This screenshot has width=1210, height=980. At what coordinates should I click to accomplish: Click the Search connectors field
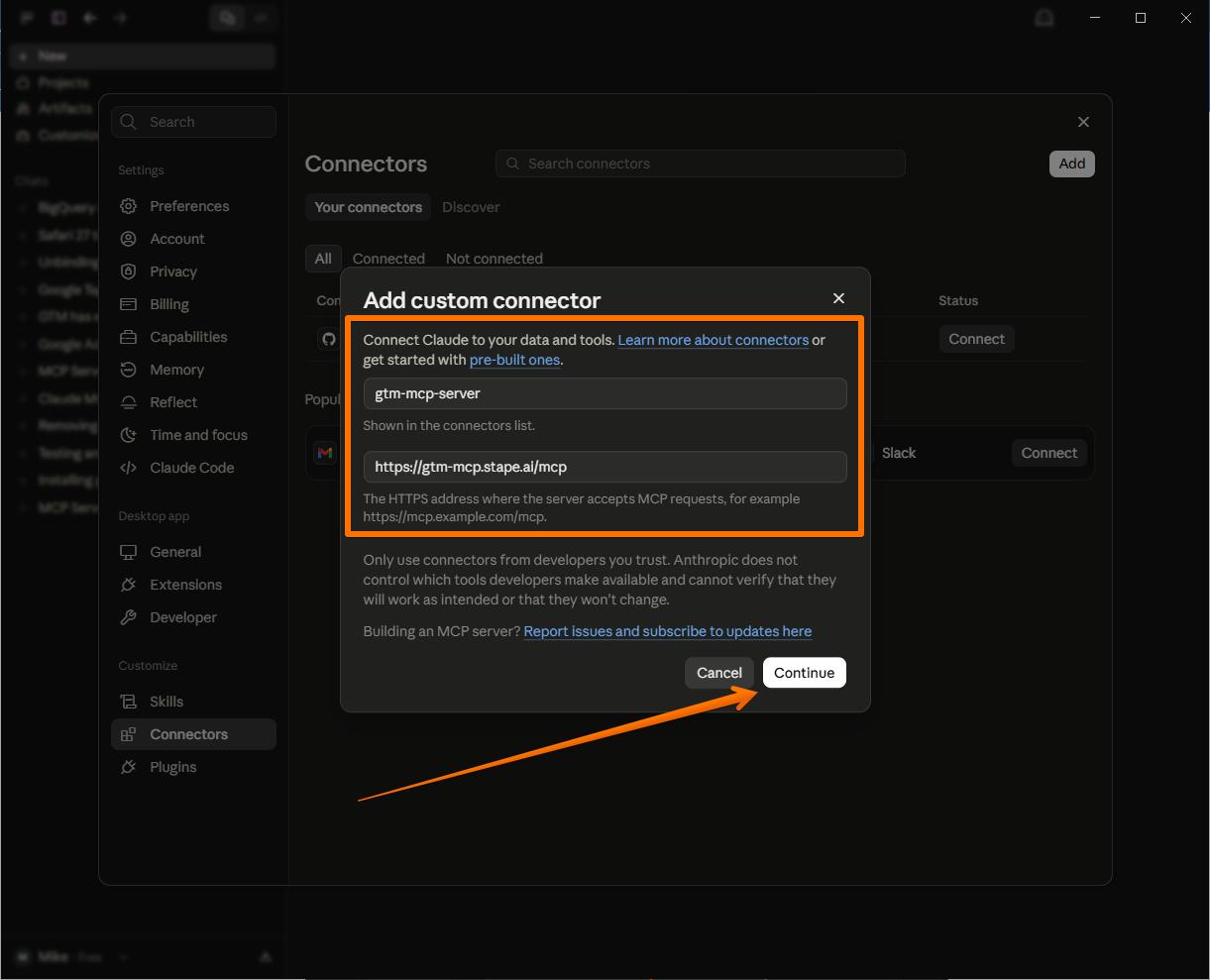pyautogui.click(x=701, y=163)
